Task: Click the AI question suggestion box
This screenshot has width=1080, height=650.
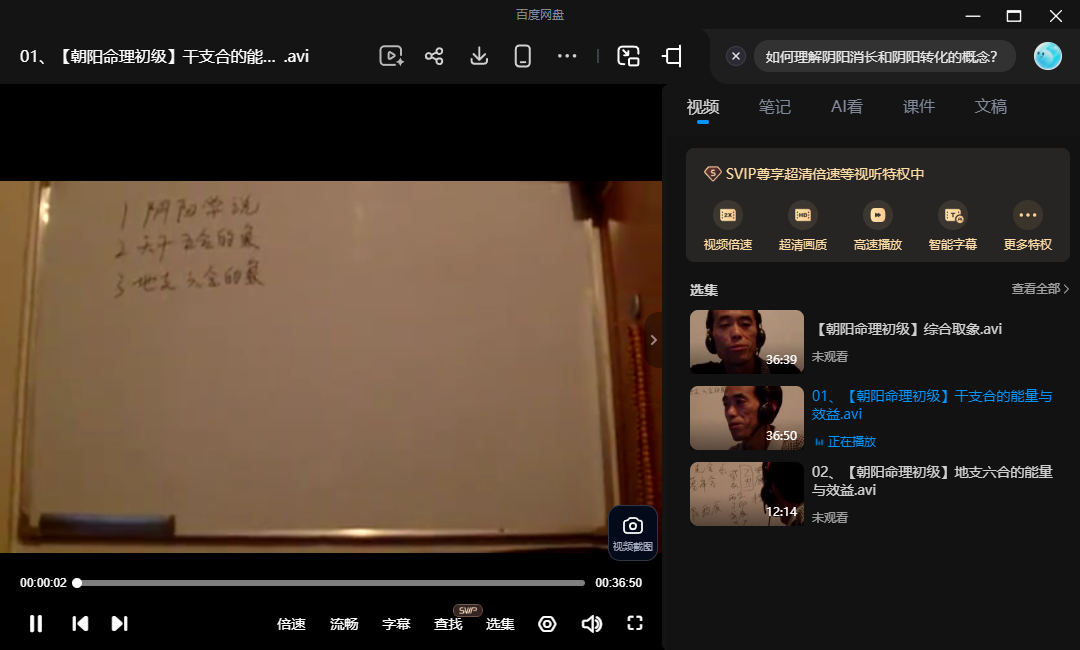Action: 884,56
